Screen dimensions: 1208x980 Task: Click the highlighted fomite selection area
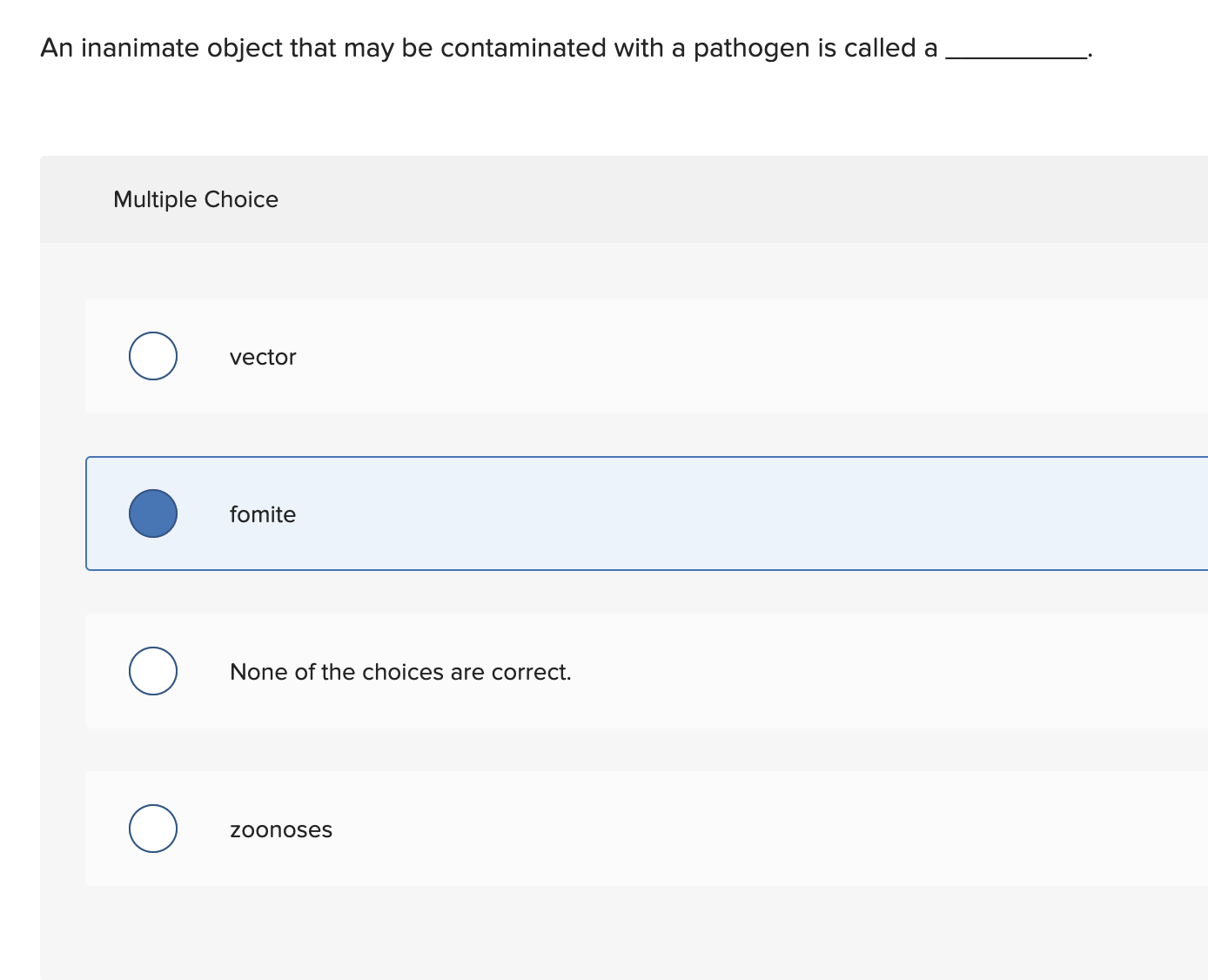pyautogui.click(x=609, y=513)
